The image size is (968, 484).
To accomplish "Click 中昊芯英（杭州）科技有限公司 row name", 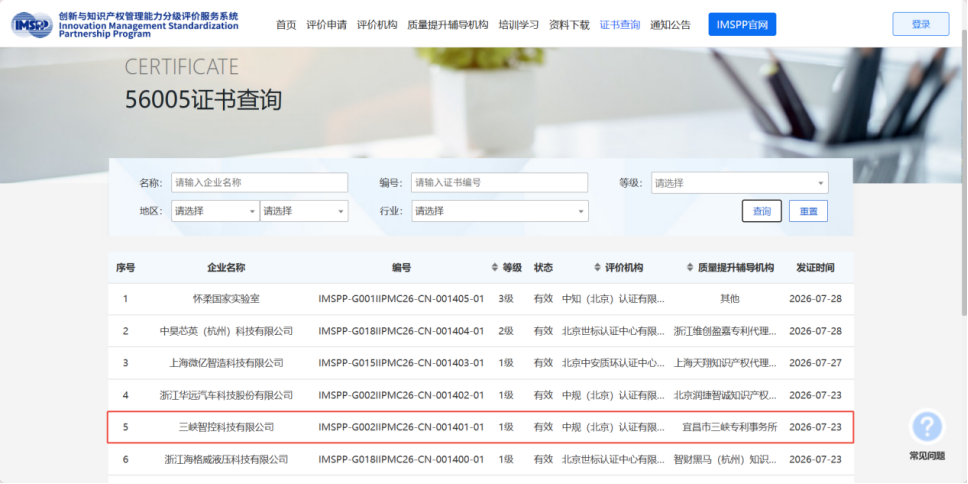I will (227, 331).
